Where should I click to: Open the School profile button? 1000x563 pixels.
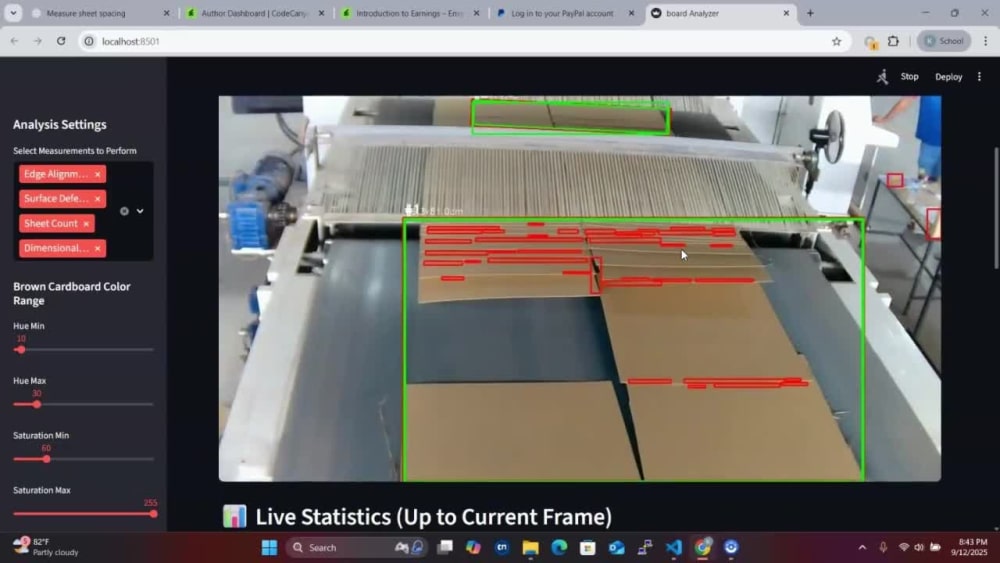click(944, 41)
